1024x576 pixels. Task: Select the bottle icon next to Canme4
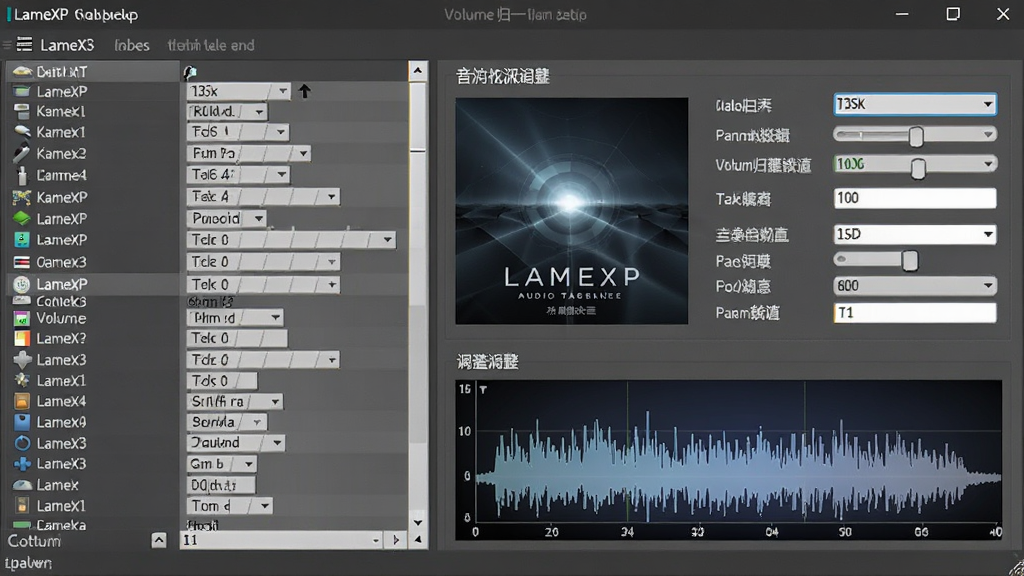(22, 175)
